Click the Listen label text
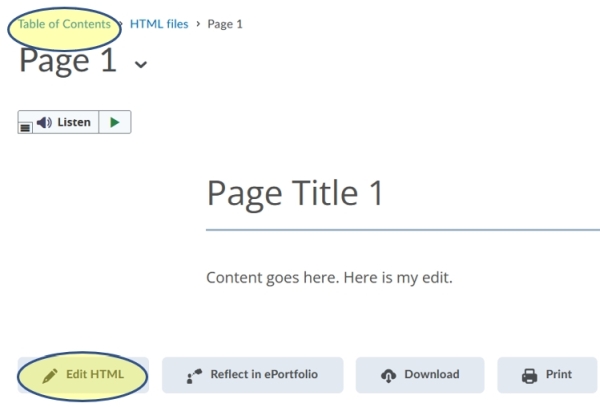The image size is (600, 407). coord(75,123)
